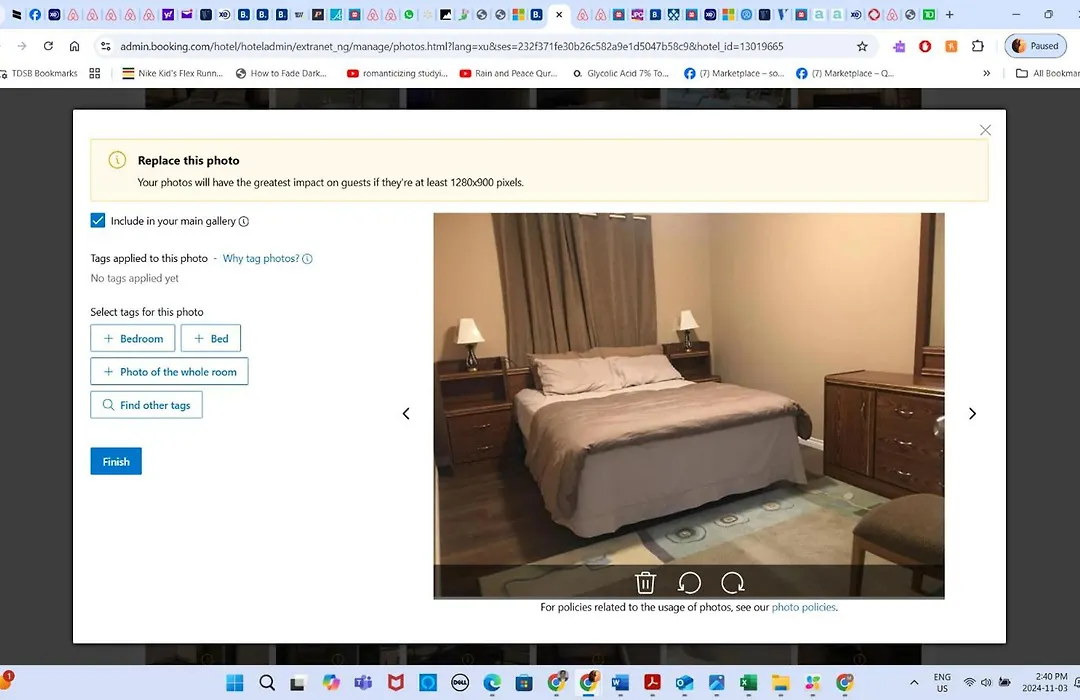Open the Why tag photos link
The image size is (1080, 700).
261,258
